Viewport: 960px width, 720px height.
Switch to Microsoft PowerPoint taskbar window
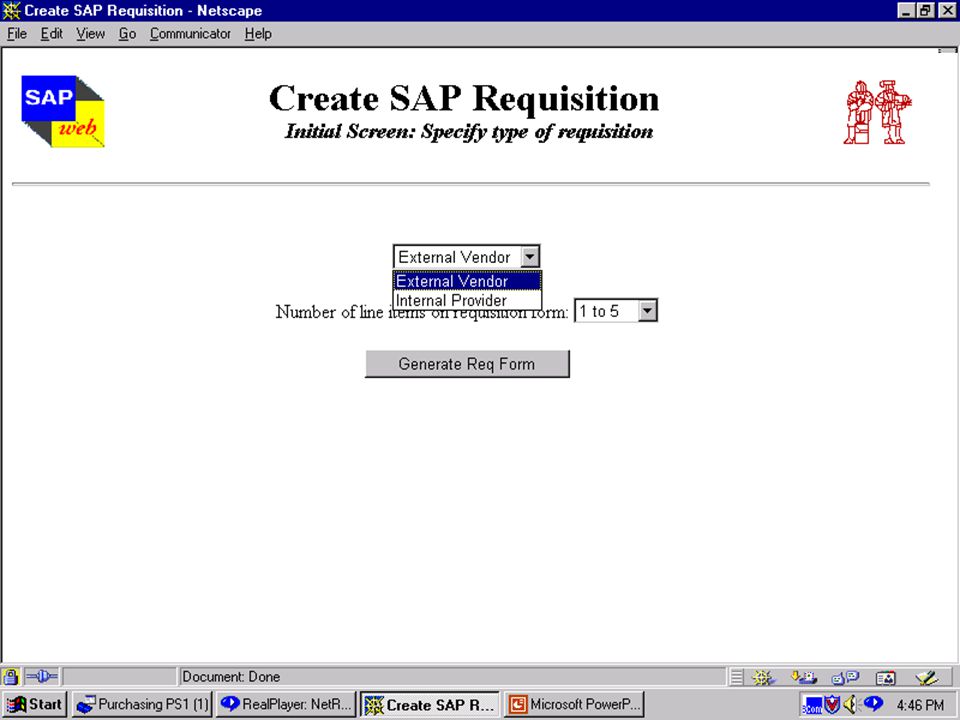[574, 704]
